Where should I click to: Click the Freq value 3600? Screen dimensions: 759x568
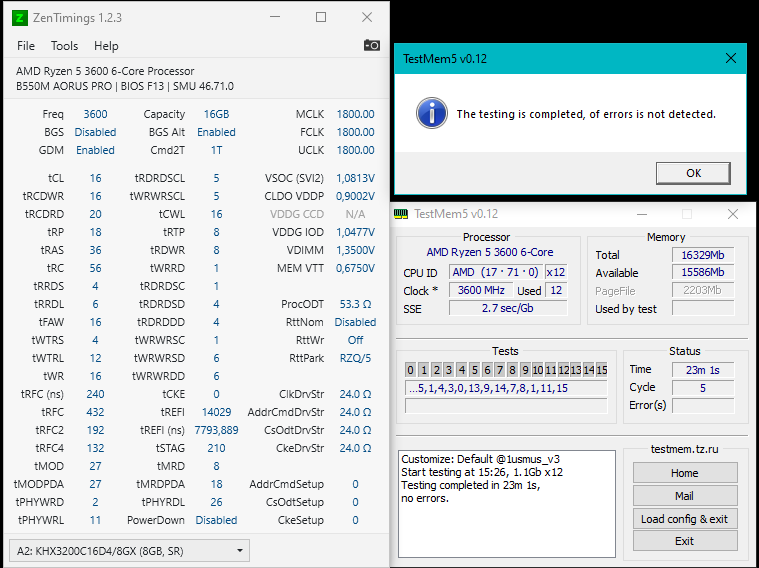95,114
